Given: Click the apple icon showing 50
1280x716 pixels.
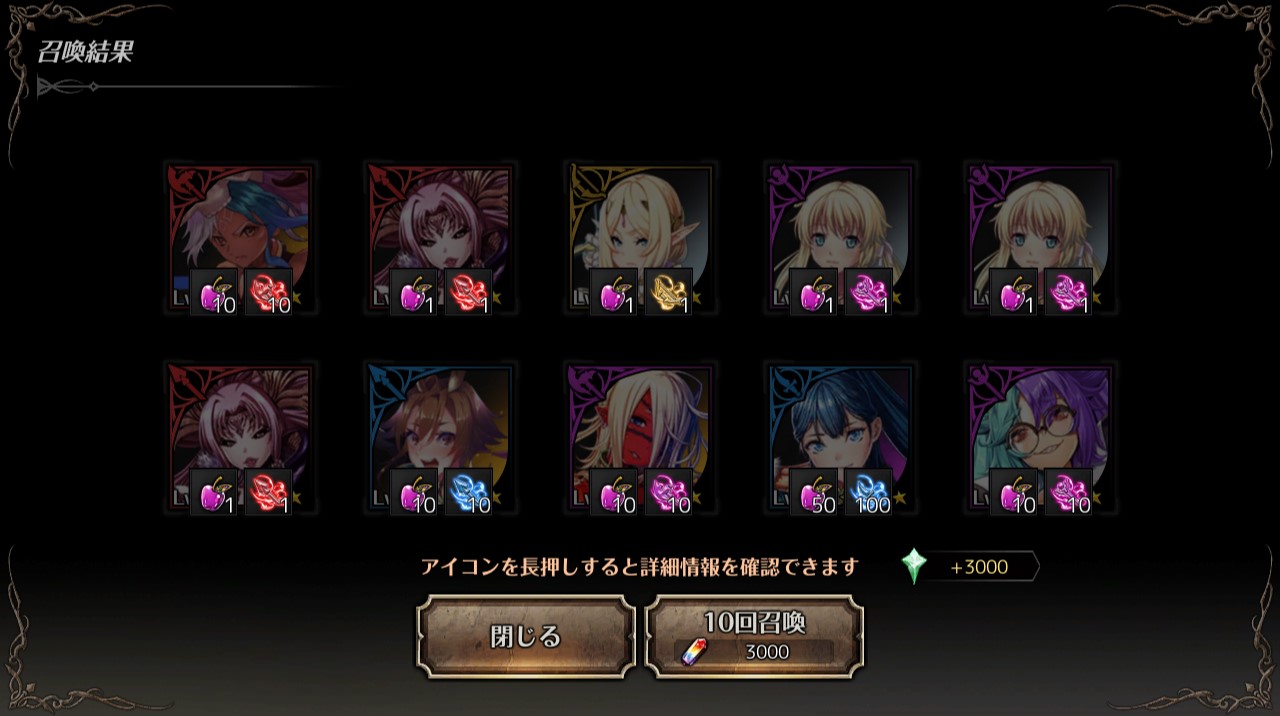Looking at the screenshot, I should click(814, 492).
